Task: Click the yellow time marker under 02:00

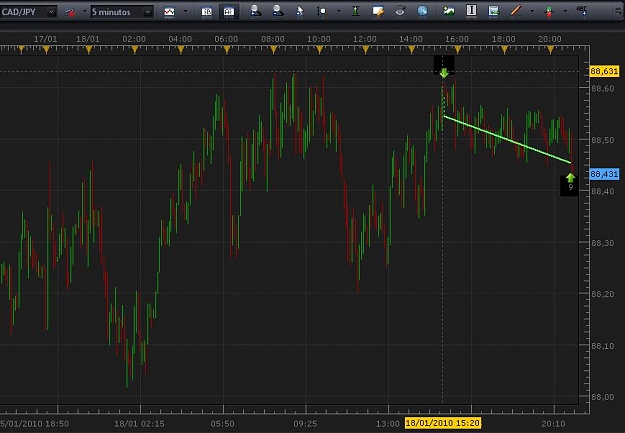Action: (x=135, y=49)
